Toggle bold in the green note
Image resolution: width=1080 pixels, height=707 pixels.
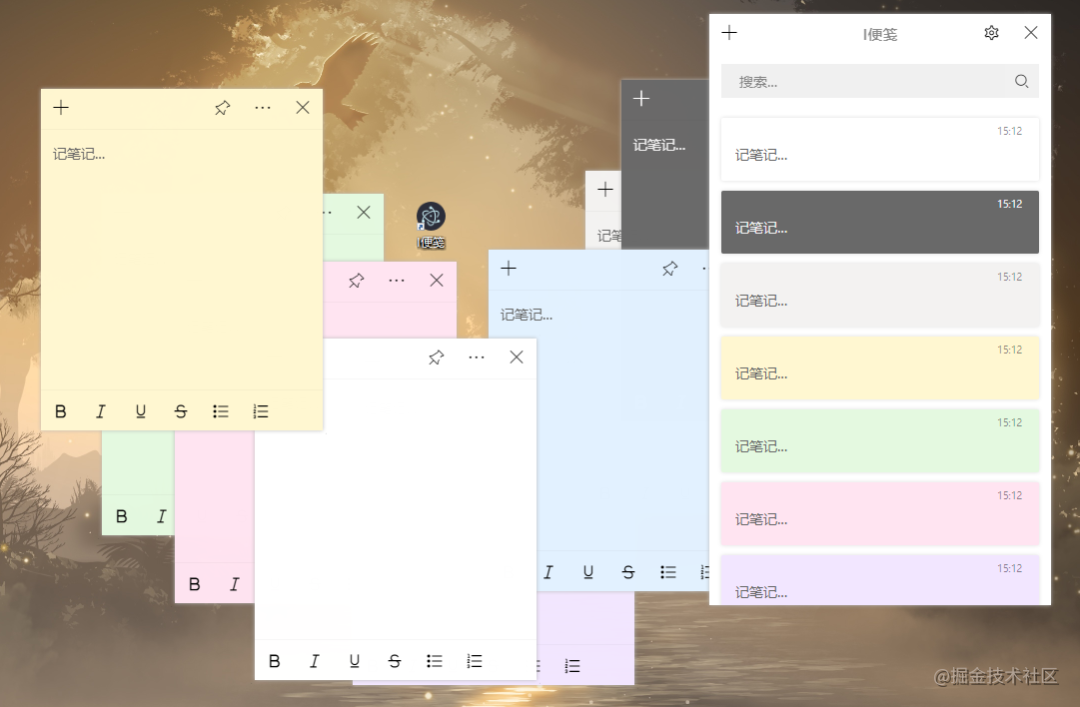coord(121,516)
